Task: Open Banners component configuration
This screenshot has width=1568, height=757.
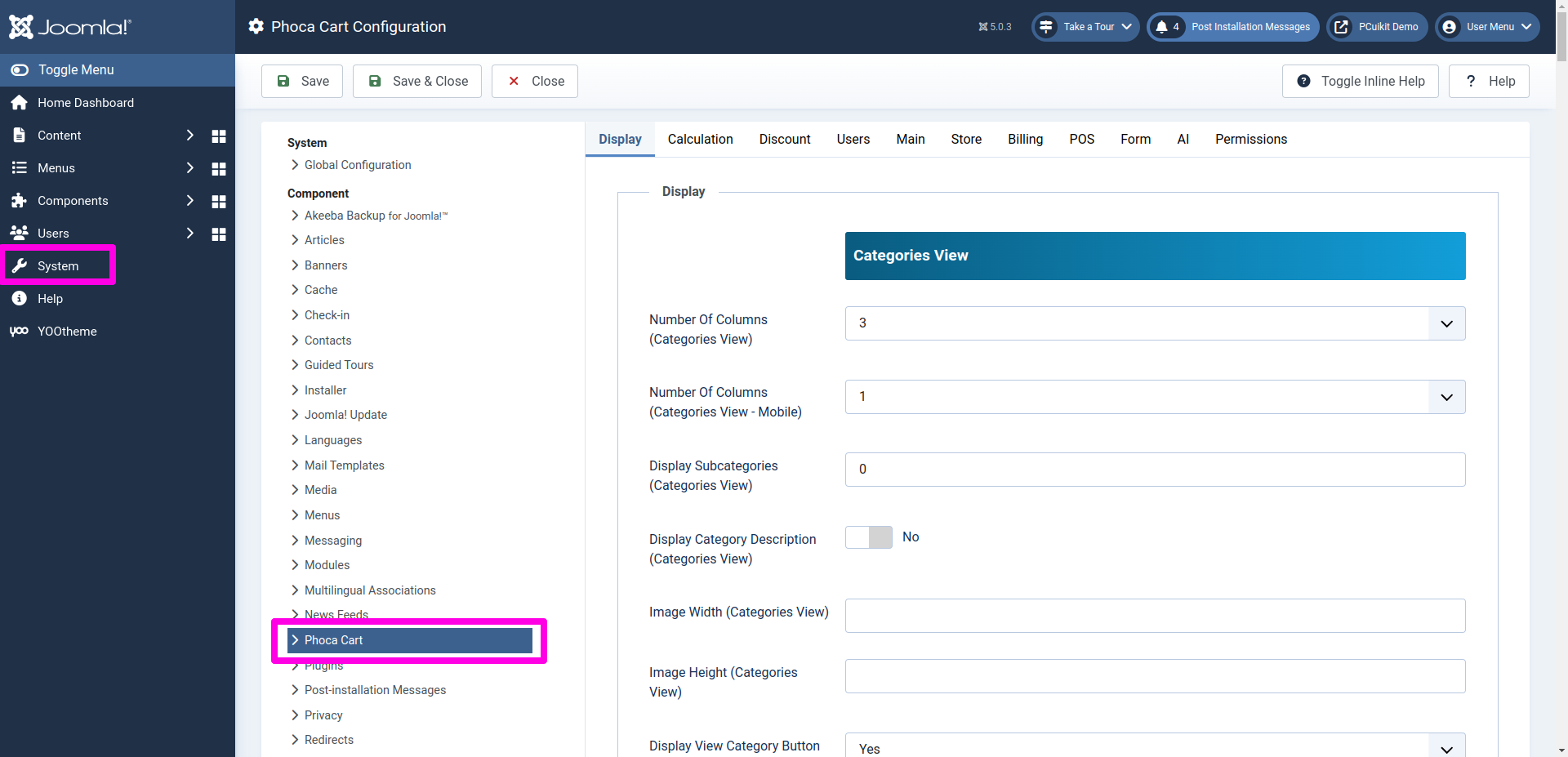Action: (x=326, y=265)
